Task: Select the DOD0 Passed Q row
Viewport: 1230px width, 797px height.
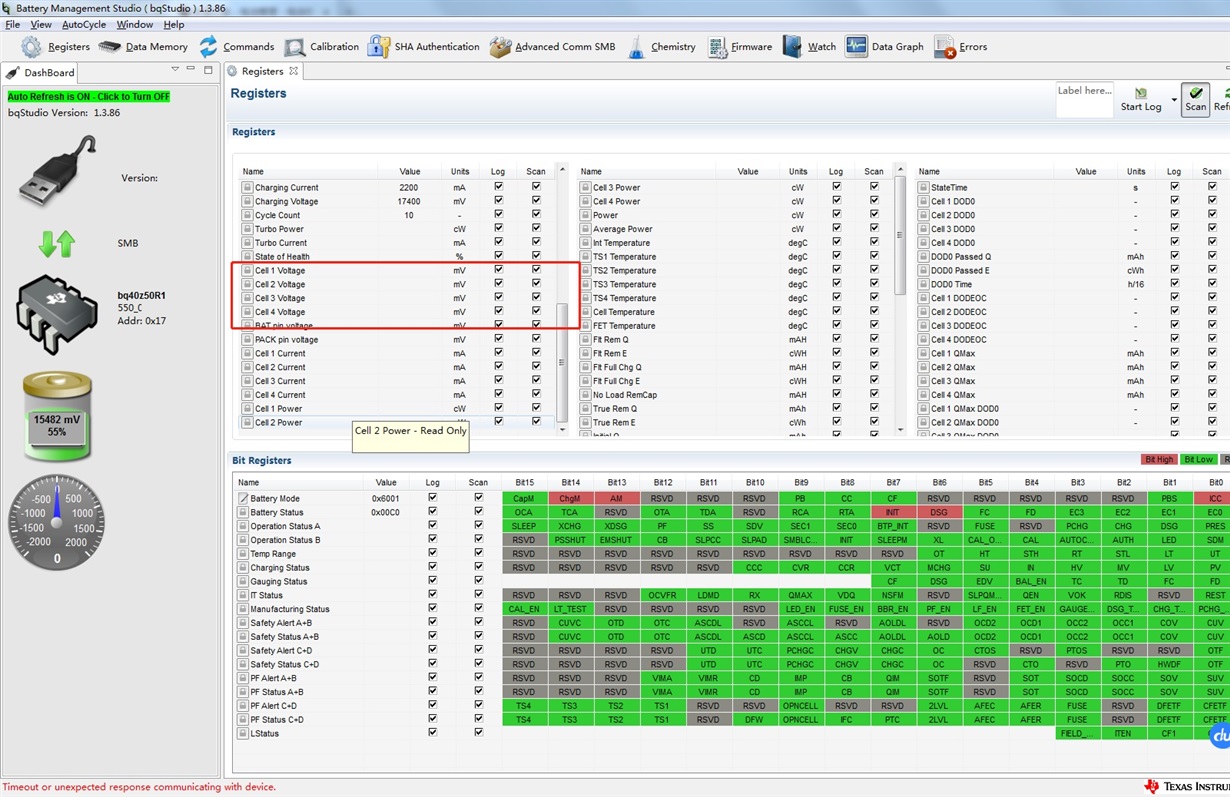Action: (1073, 256)
